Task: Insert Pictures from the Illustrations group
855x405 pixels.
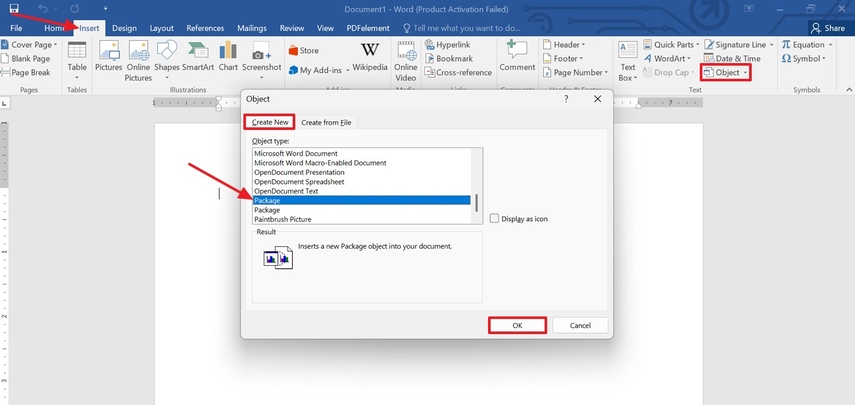Action: point(109,56)
